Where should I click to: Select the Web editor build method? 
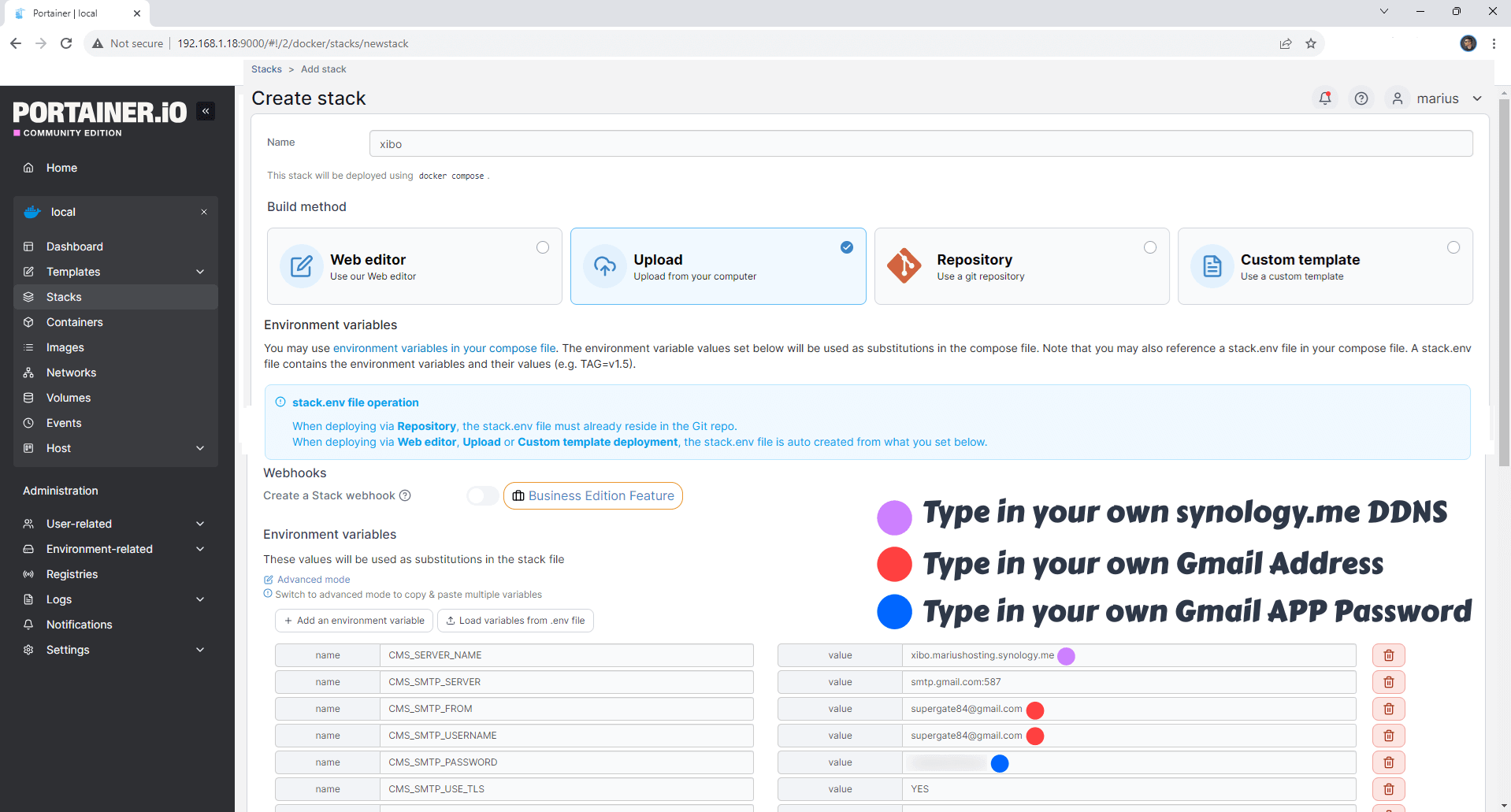[x=414, y=266]
